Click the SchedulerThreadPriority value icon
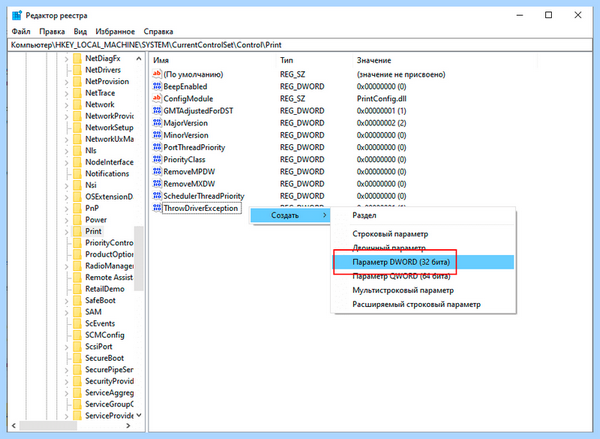 (157, 196)
